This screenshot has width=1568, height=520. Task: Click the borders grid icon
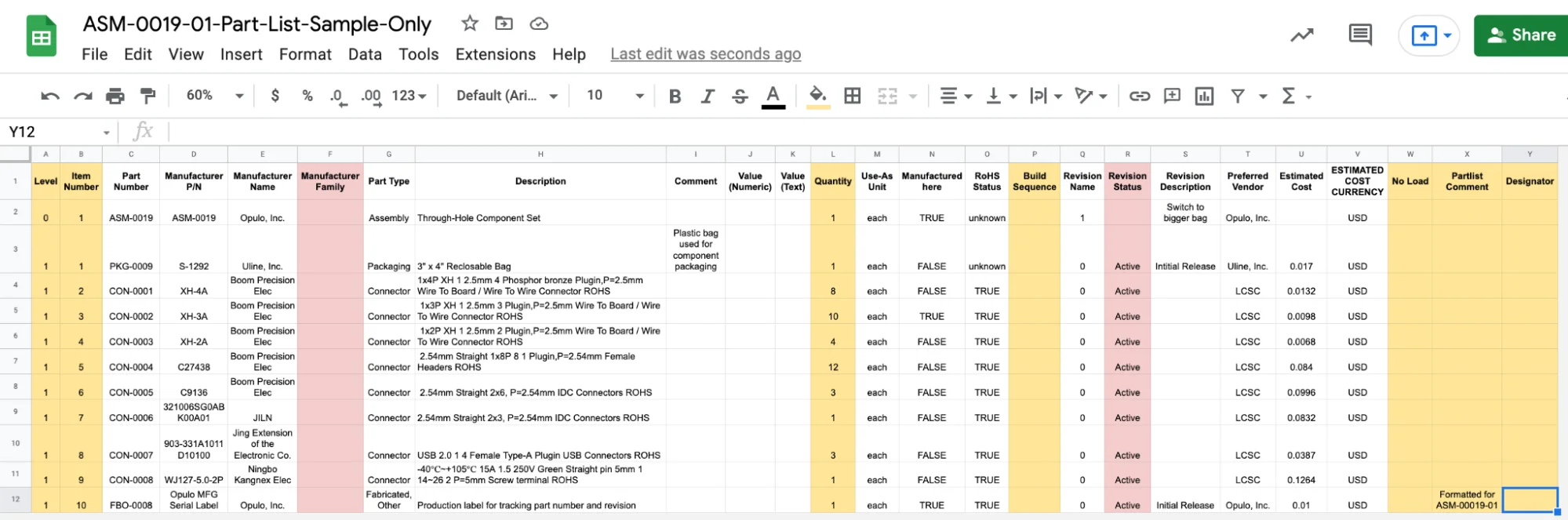[x=852, y=96]
